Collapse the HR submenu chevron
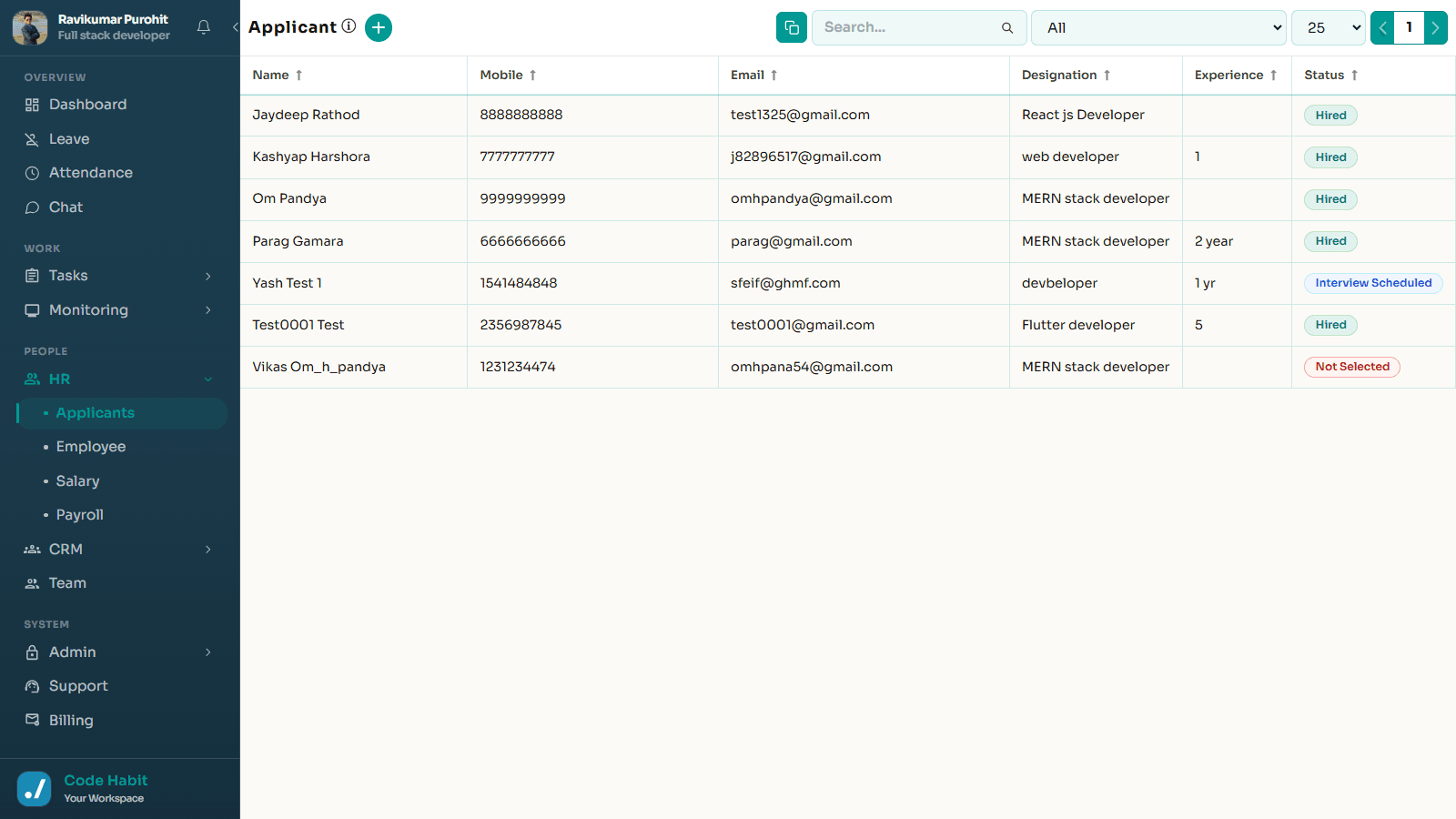 pyautogui.click(x=208, y=379)
